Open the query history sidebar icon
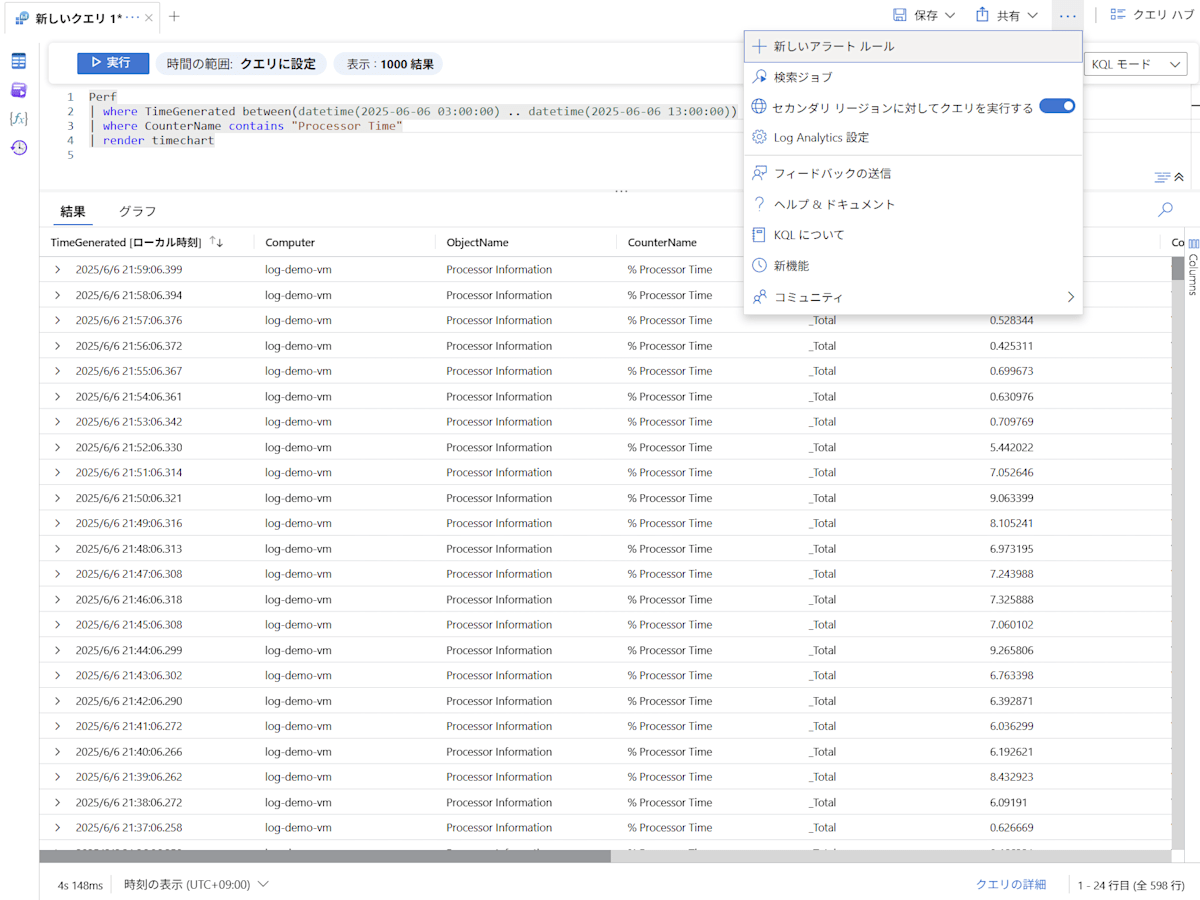The image size is (1200, 900). click(19, 147)
